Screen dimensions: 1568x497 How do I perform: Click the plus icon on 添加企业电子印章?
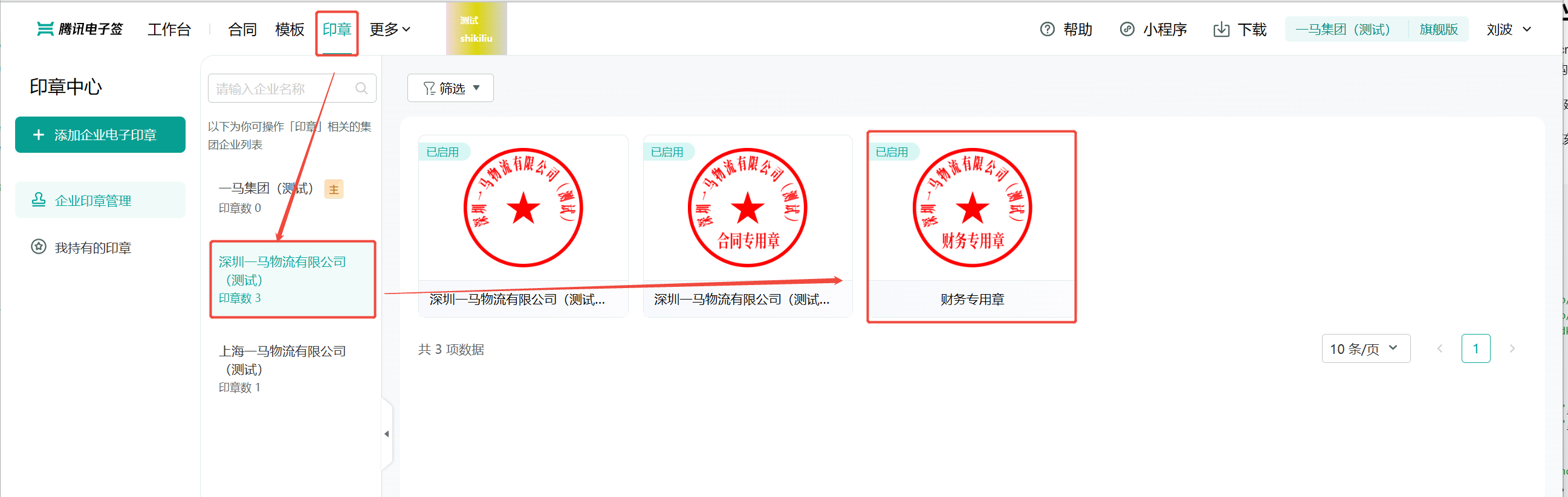click(38, 135)
